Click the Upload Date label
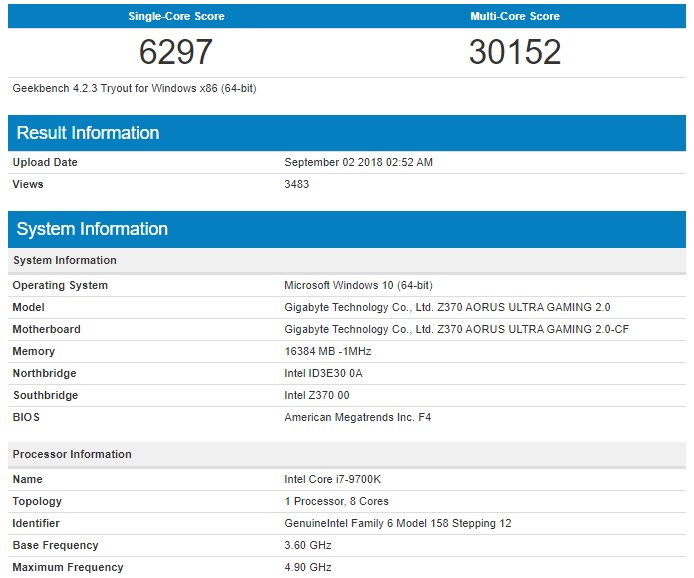Image resolution: width=694 pixels, height=578 pixels. 45,162
